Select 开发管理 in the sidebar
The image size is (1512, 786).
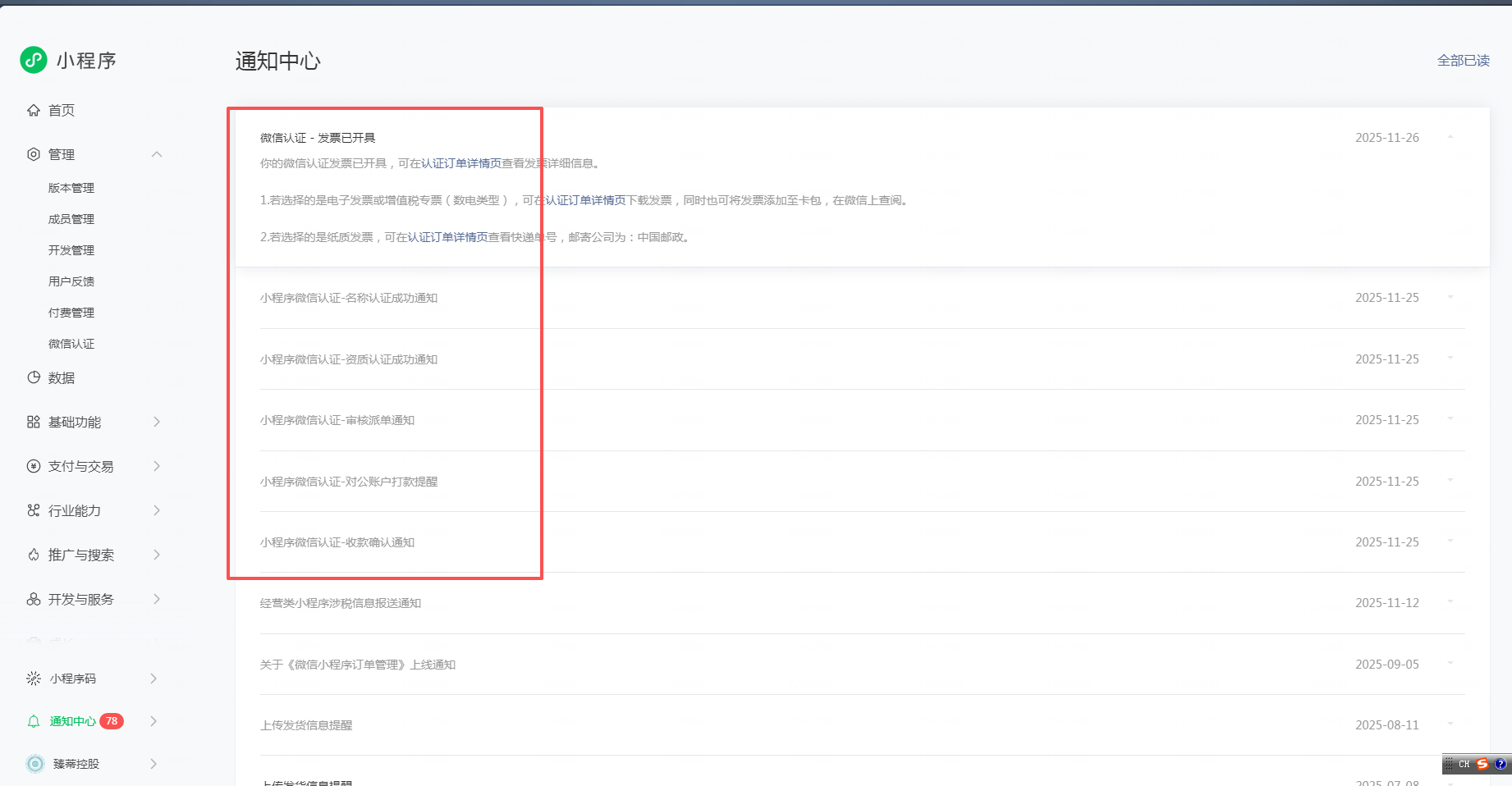pos(71,250)
